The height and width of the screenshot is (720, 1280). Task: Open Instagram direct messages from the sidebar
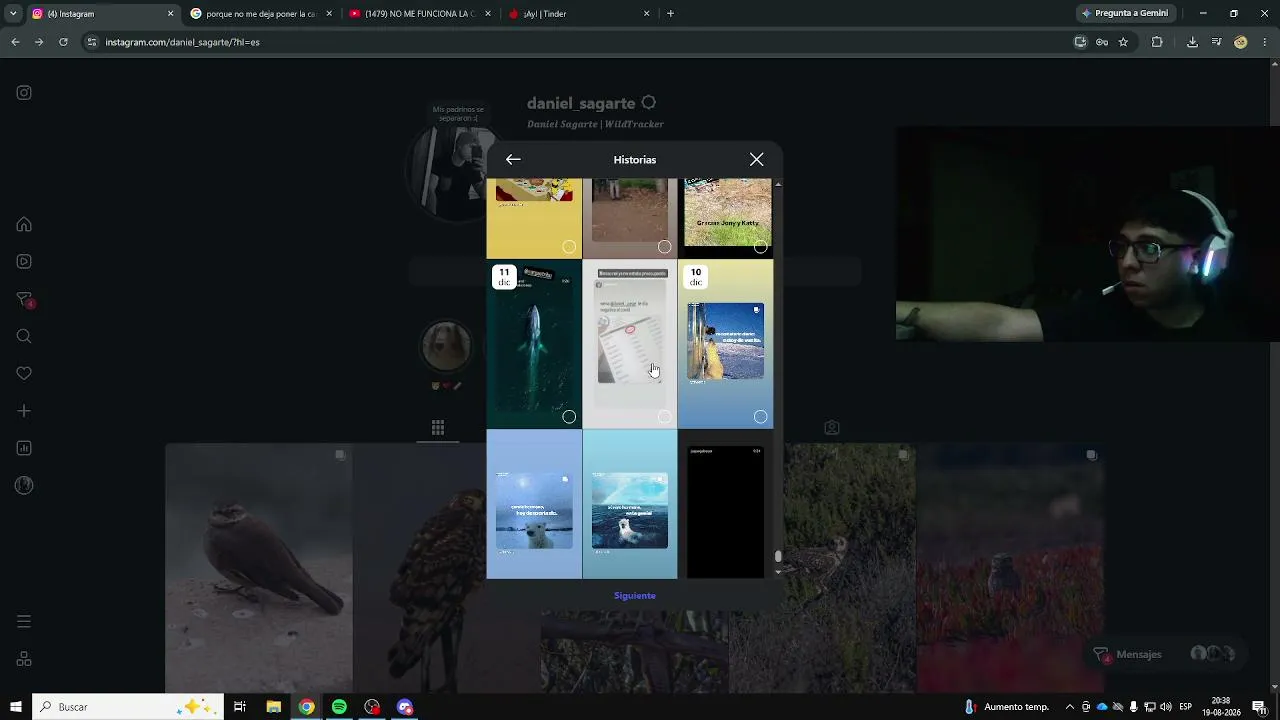point(24,300)
